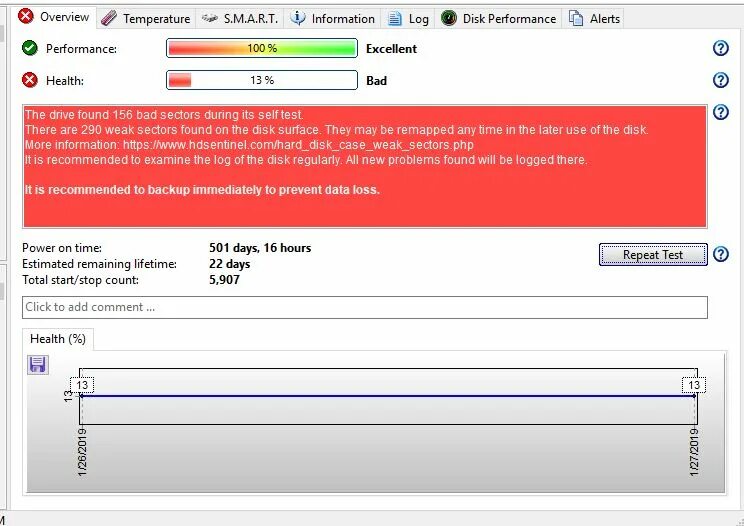The height and width of the screenshot is (526, 744).
Task: Click the 1/26/2019 date label on graph
Action: point(83,452)
